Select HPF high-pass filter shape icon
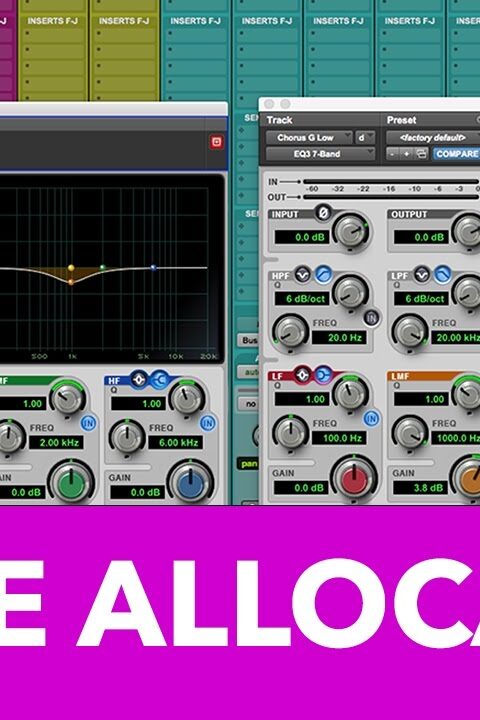Image resolution: width=480 pixels, height=720 pixels. [x=323, y=275]
